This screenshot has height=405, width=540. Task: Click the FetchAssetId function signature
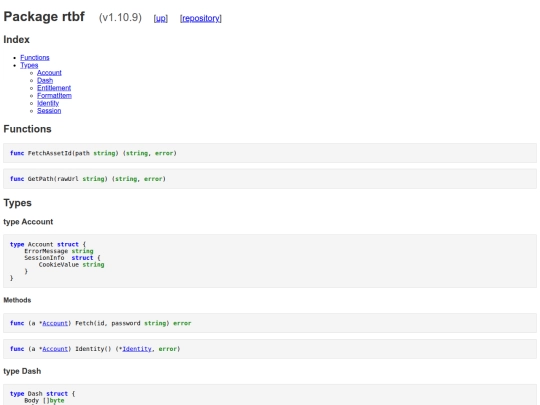(93, 153)
